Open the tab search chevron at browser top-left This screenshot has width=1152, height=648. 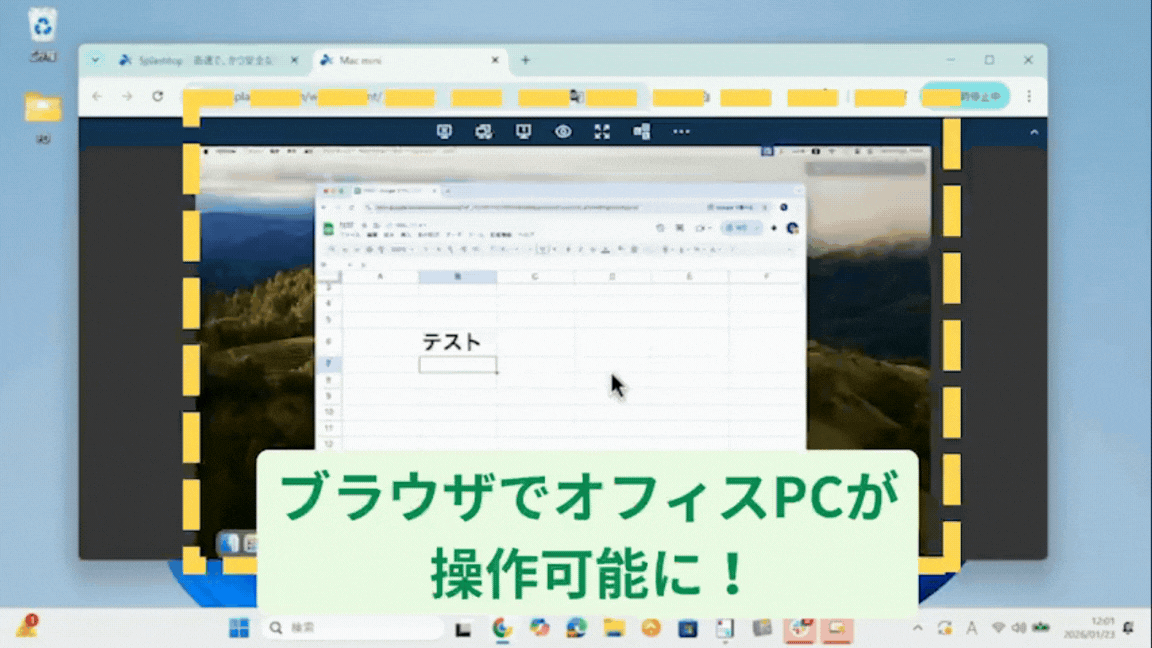point(94,60)
